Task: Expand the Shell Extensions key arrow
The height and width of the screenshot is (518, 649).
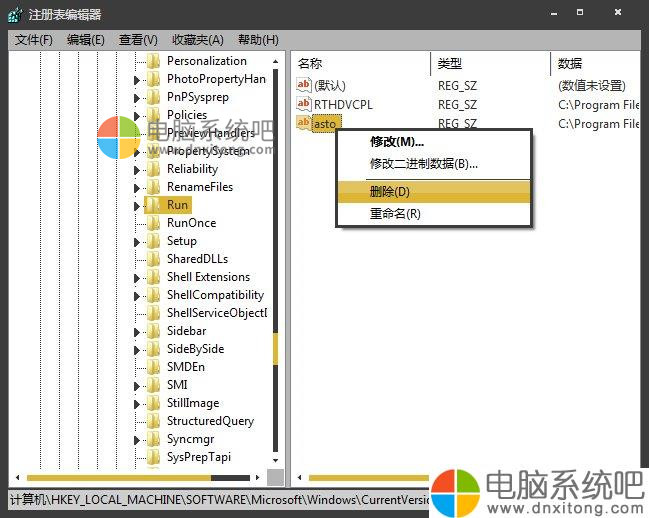Action: tap(137, 278)
